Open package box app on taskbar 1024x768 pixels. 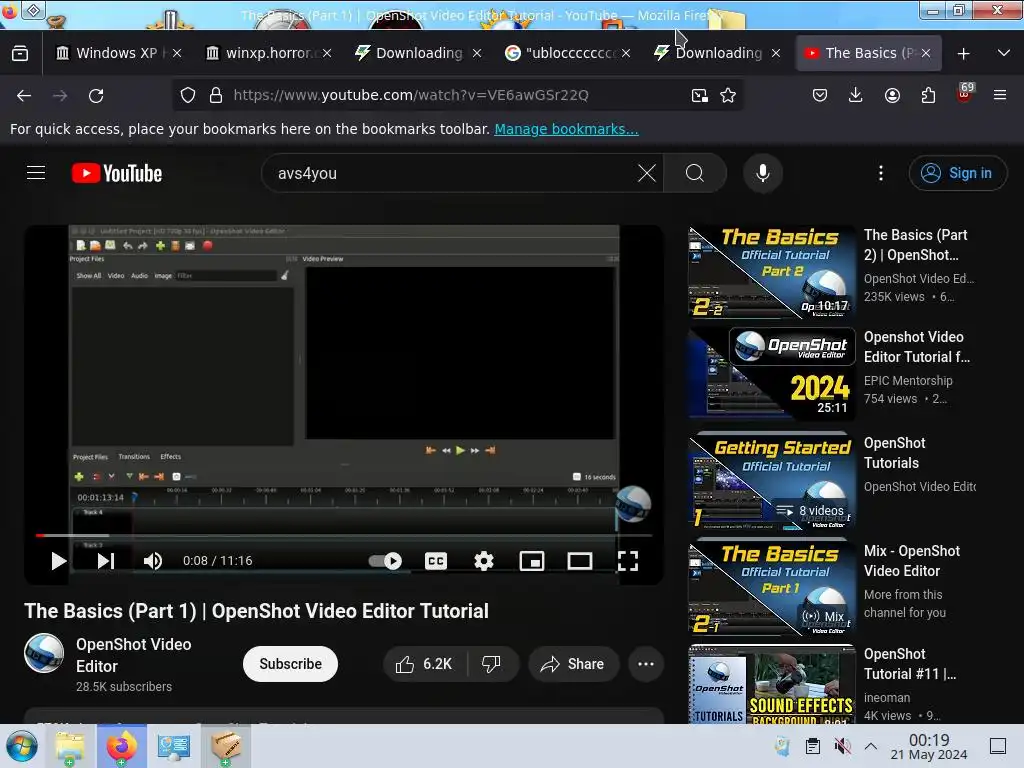point(226,746)
